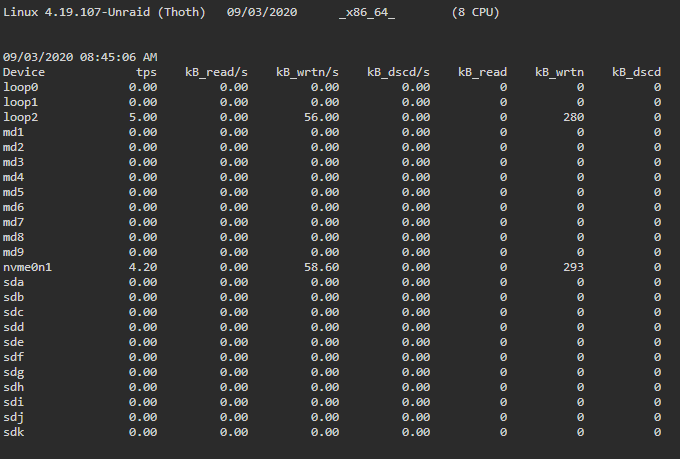Screen dimensions: 680x459
Task: Click the kB_wrtn value for sdk
Action: pos(581,432)
